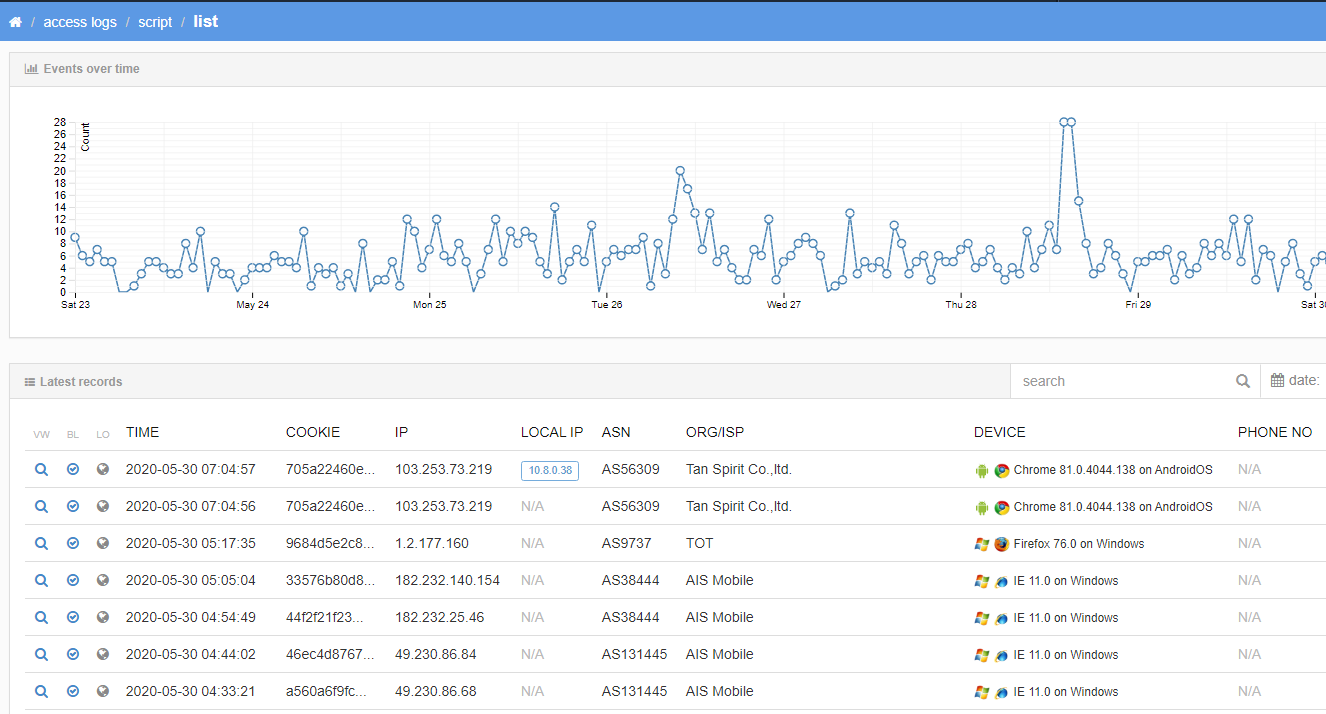1326x714 pixels.
Task: Click the search magnifier icon in the search box
Action: coord(1242,381)
